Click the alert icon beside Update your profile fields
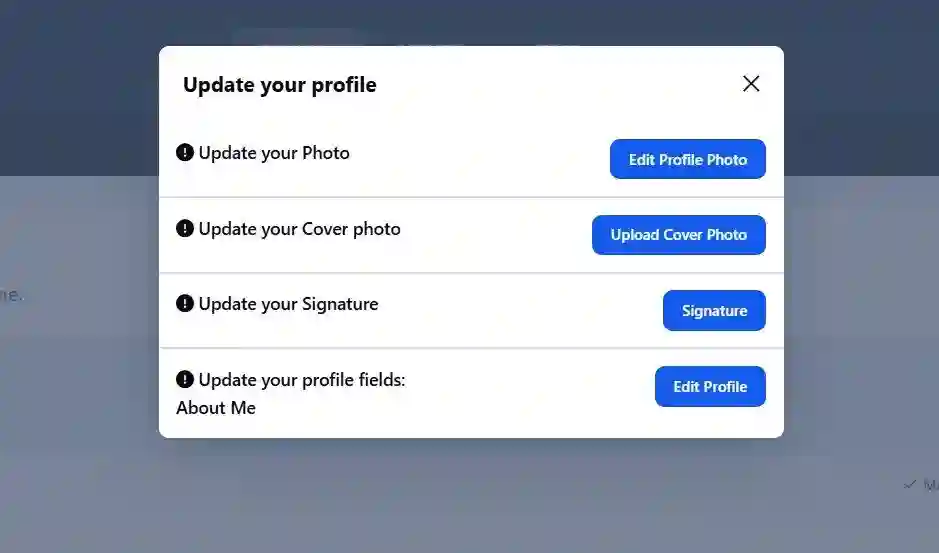Viewport: 939px width, 553px height. click(184, 379)
